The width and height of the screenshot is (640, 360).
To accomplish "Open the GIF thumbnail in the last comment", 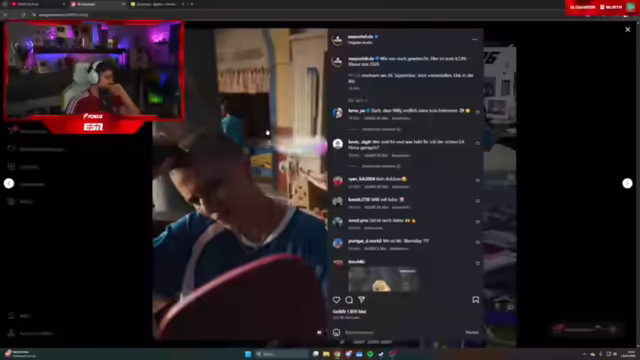I will (383, 280).
